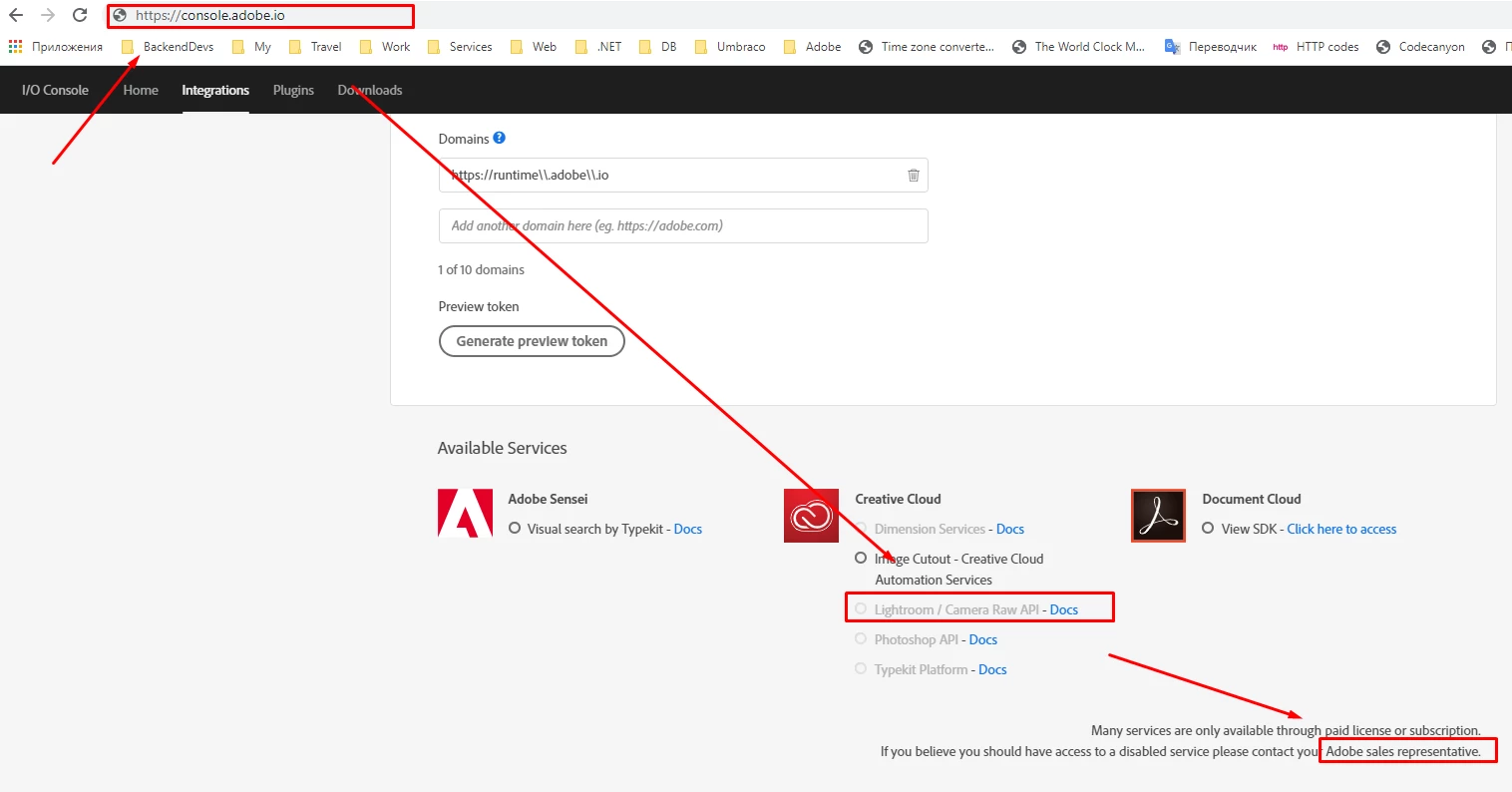This screenshot has width=1512, height=792.
Task: Open Docs link for Typekit Platform
Action: tap(992, 669)
